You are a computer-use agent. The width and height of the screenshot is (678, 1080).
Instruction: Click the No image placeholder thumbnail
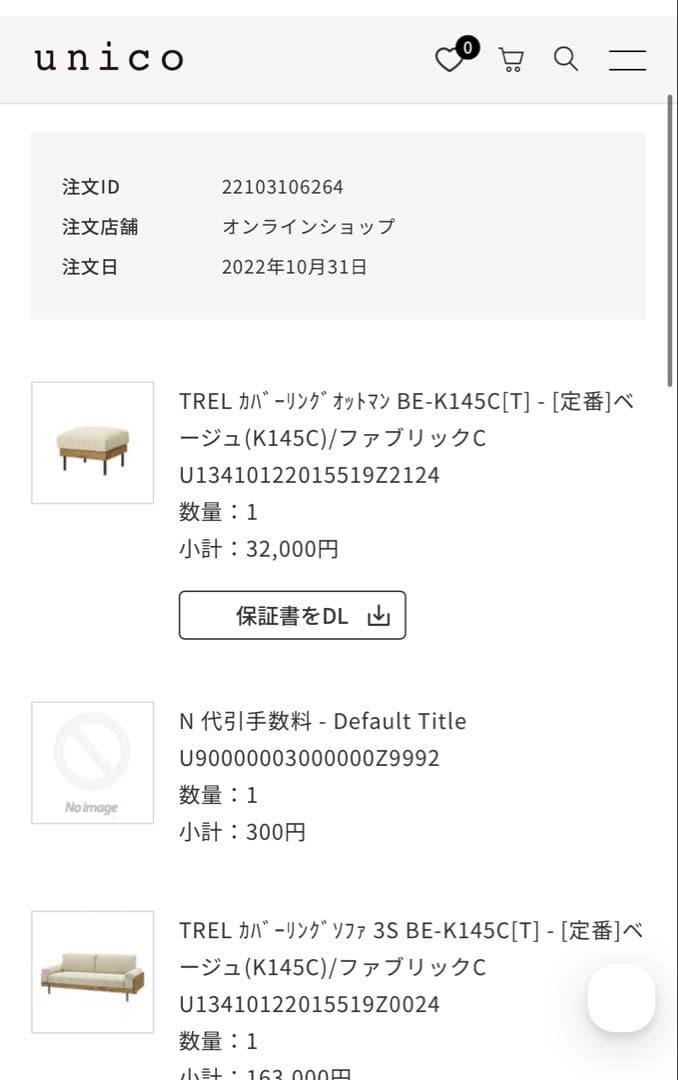coord(93,763)
